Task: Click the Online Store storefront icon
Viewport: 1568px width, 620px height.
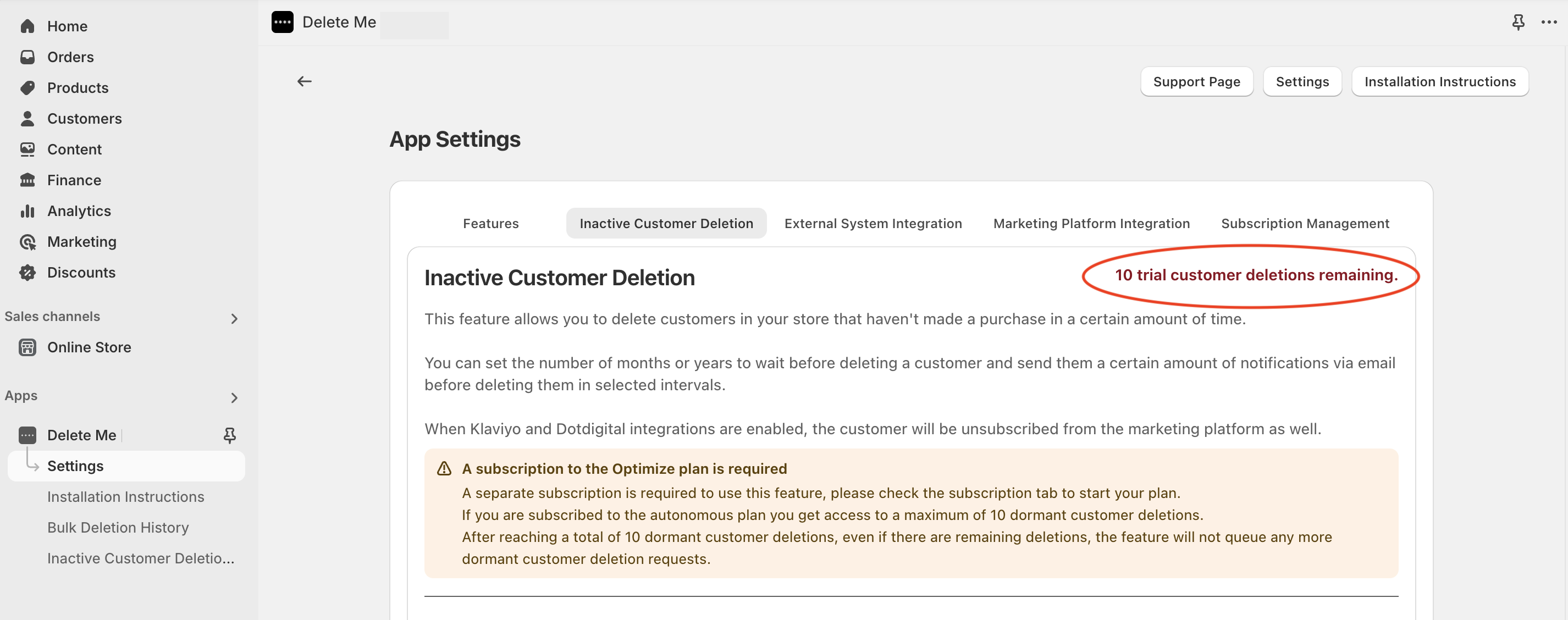Action: (x=27, y=347)
